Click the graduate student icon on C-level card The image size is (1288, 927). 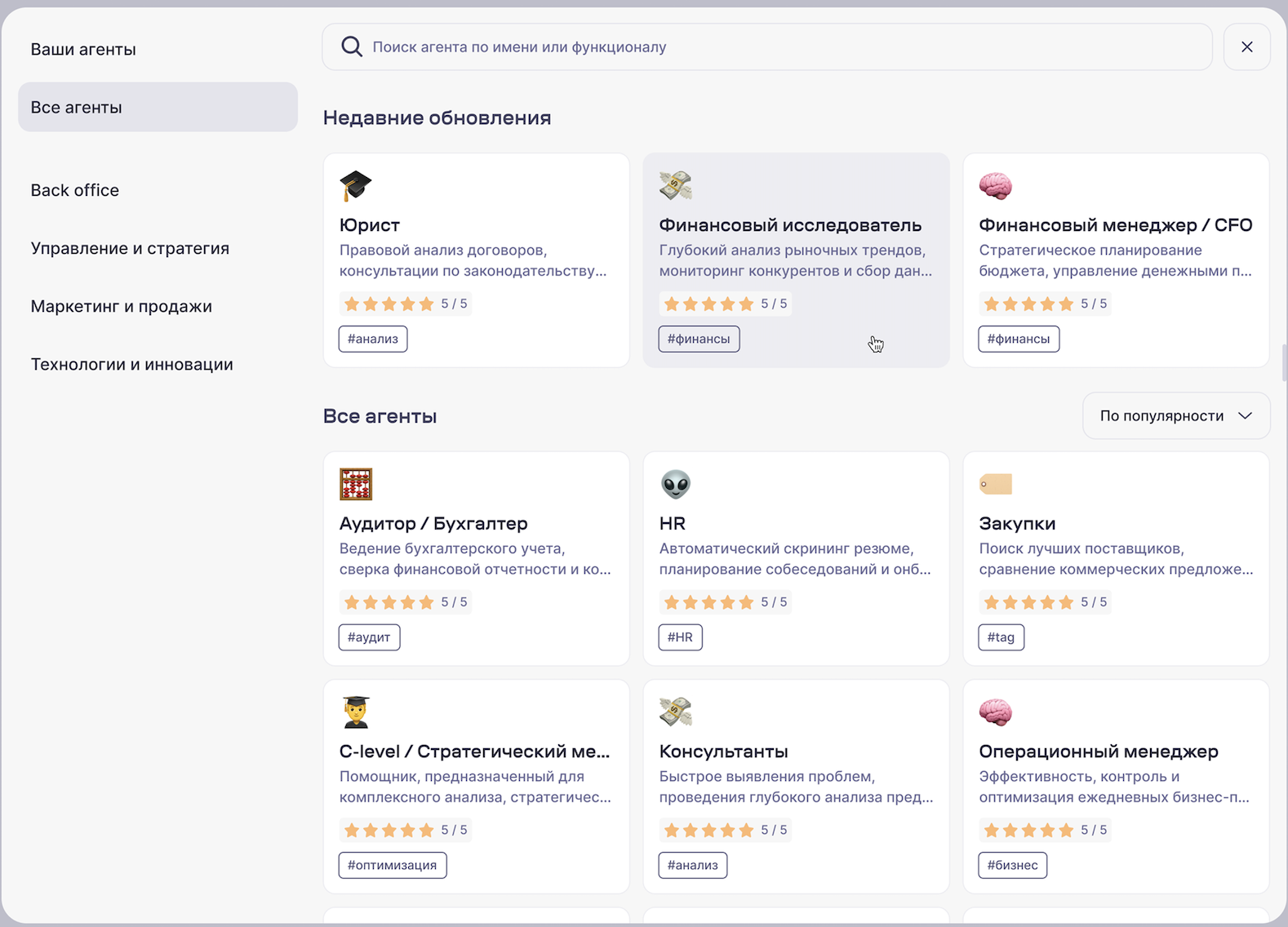[x=355, y=712]
